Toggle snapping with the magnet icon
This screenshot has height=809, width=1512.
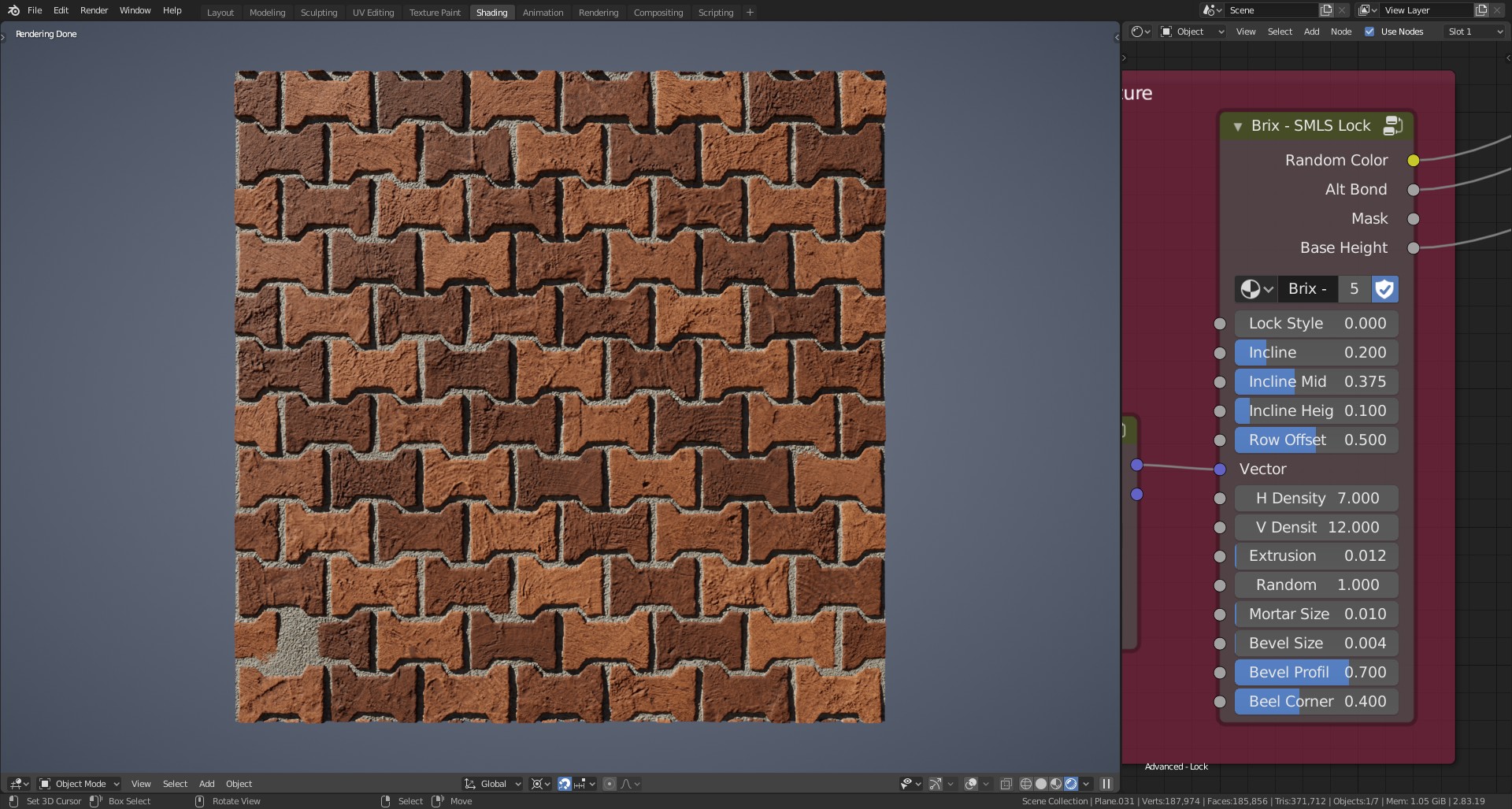click(x=564, y=784)
